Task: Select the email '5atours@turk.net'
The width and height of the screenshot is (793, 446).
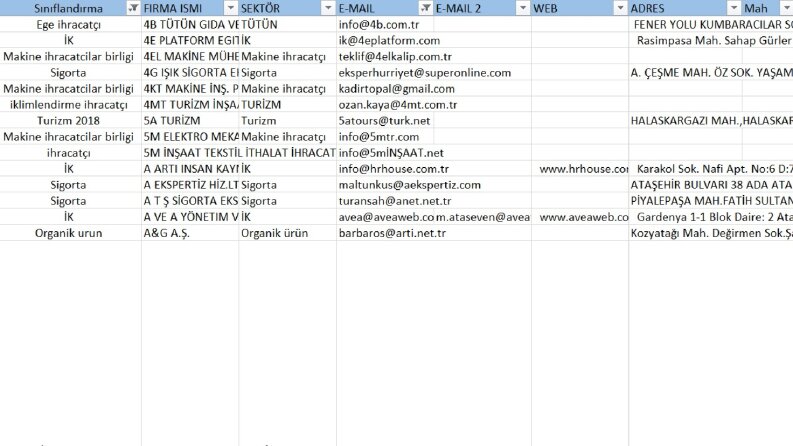Action: pyautogui.click(x=385, y=121)
